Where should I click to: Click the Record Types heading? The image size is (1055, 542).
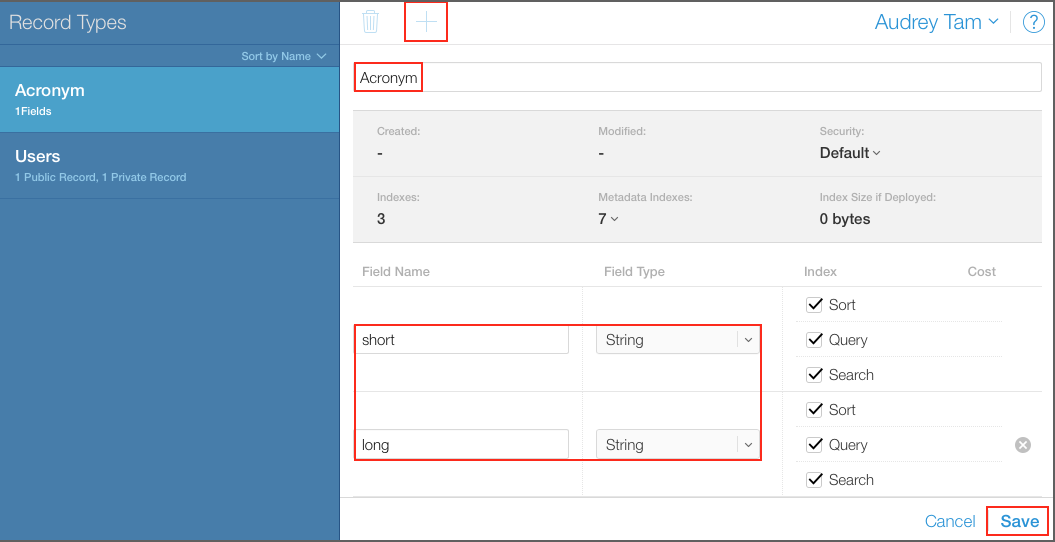coord(67,22)
